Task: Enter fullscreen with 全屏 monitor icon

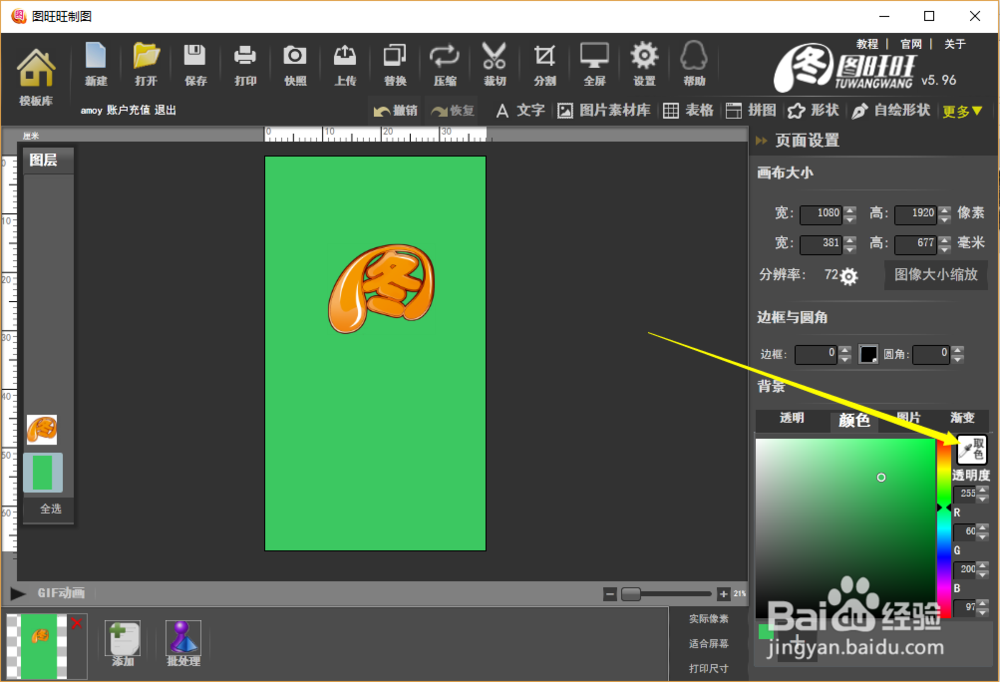Action: click(594, 64)
